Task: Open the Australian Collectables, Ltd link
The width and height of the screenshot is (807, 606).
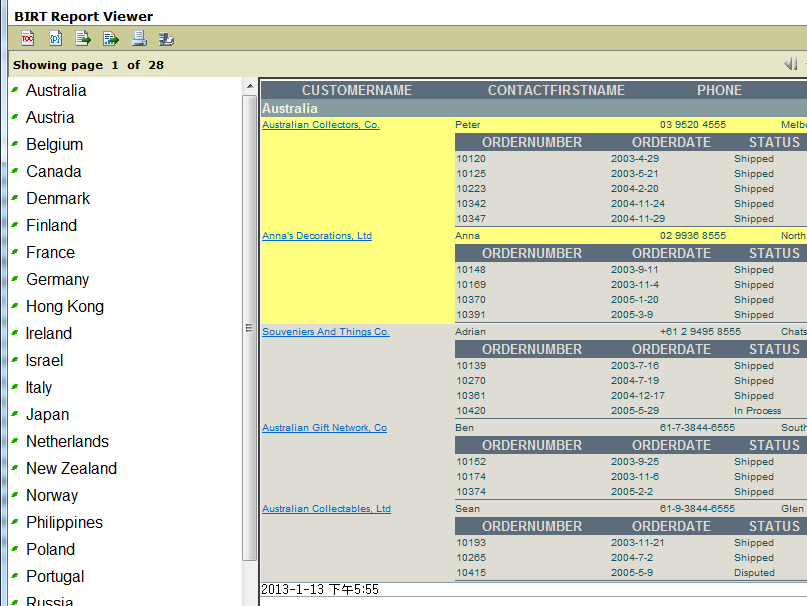Action: click(x=326, y=509)
